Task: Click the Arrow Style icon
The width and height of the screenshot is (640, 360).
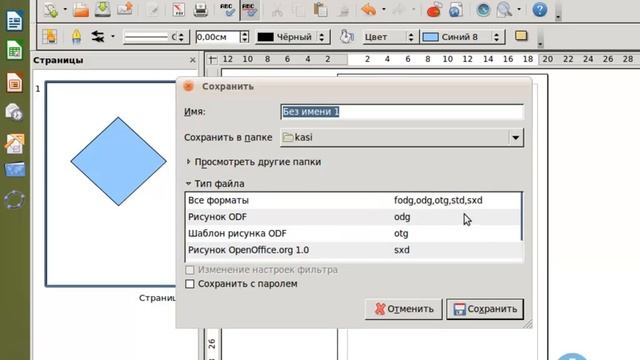Action: pos(98,37)
